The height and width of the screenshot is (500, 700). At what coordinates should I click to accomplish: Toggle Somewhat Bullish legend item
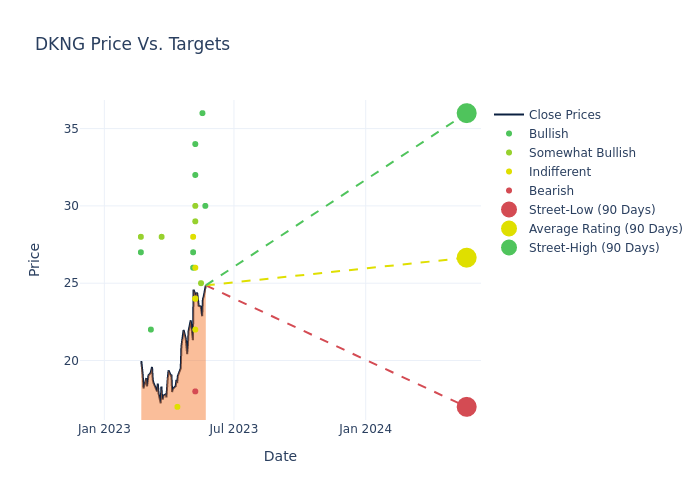[581, 153]
